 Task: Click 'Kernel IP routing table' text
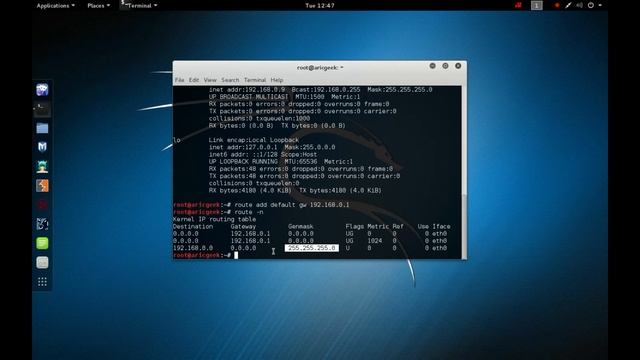(214, 219)
